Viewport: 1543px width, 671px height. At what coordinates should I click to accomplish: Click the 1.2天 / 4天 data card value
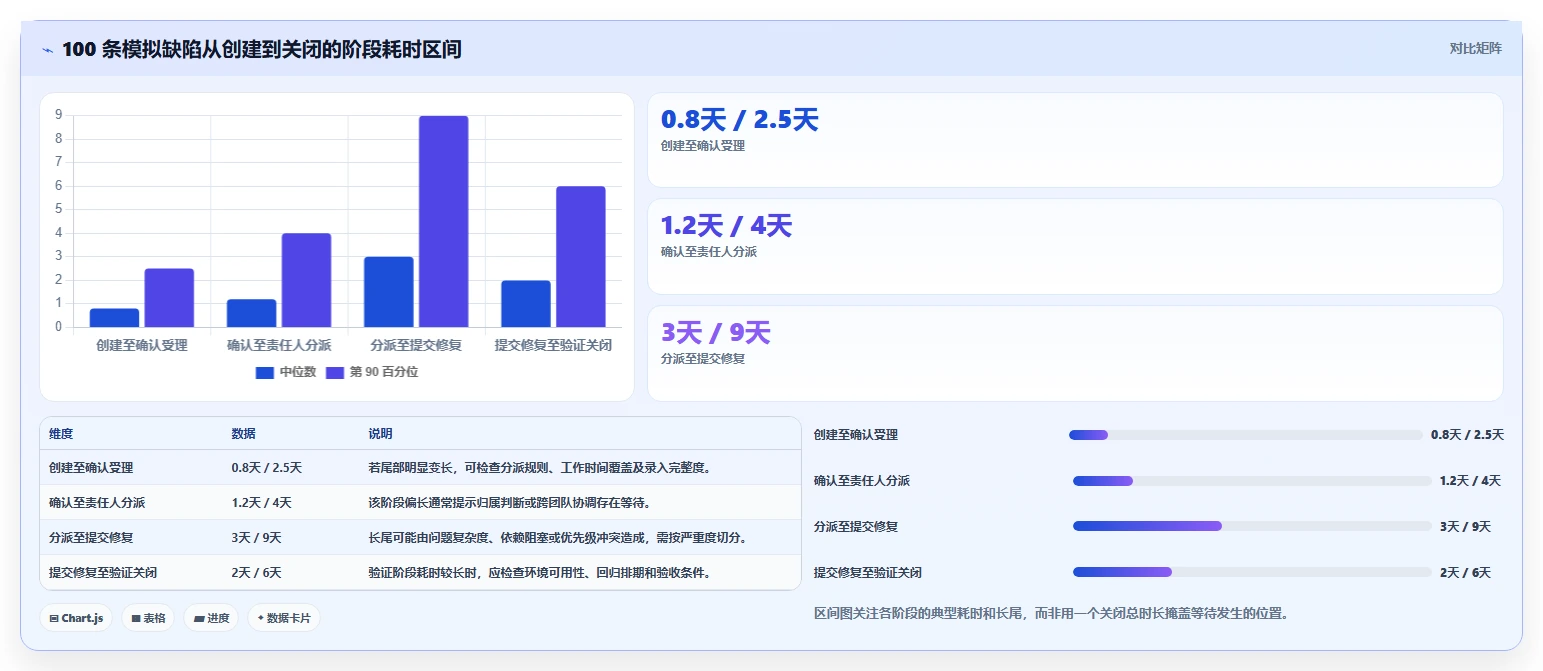(726, 226)
